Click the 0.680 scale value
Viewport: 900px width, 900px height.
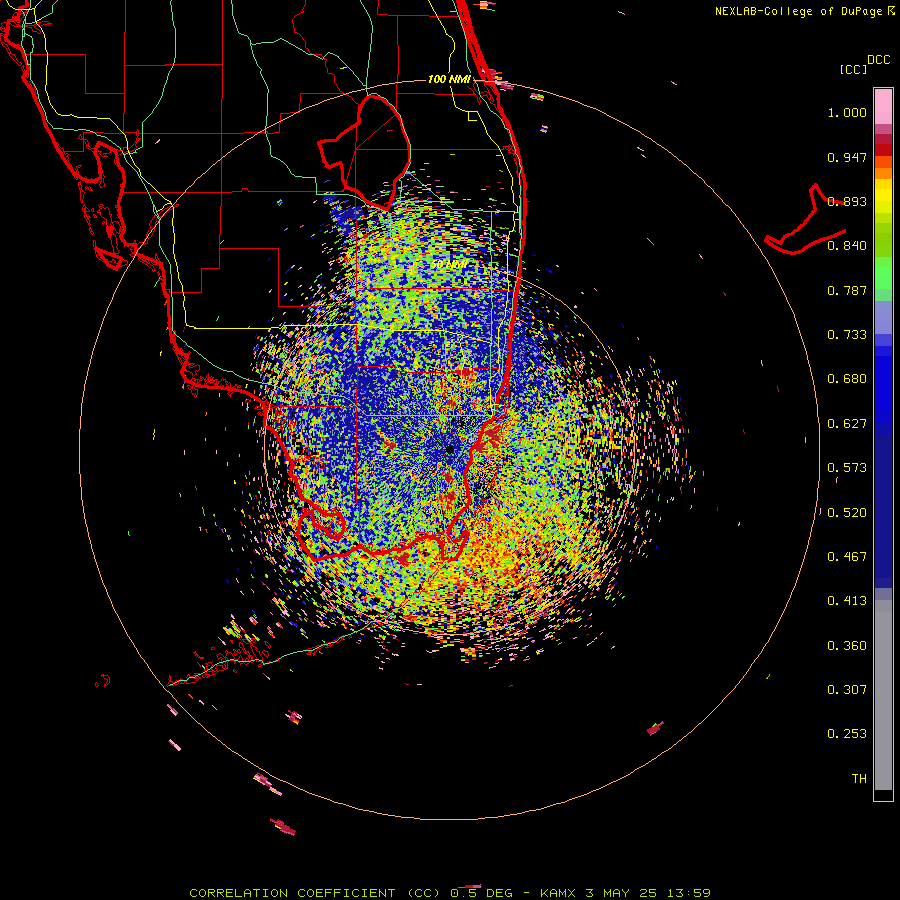point(847,379)
